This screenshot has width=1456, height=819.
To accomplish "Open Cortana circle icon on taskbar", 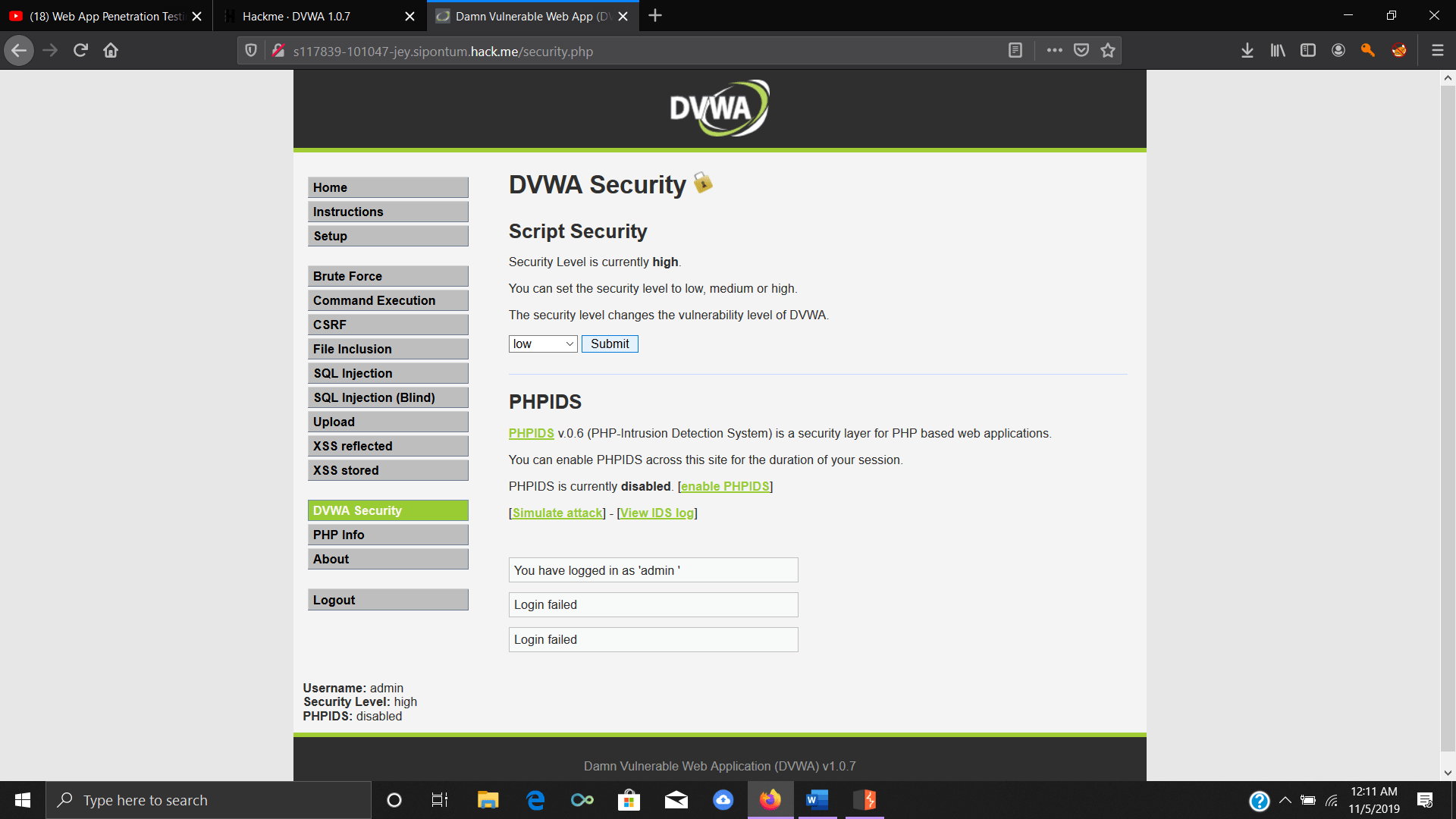I will click(394, 800).
